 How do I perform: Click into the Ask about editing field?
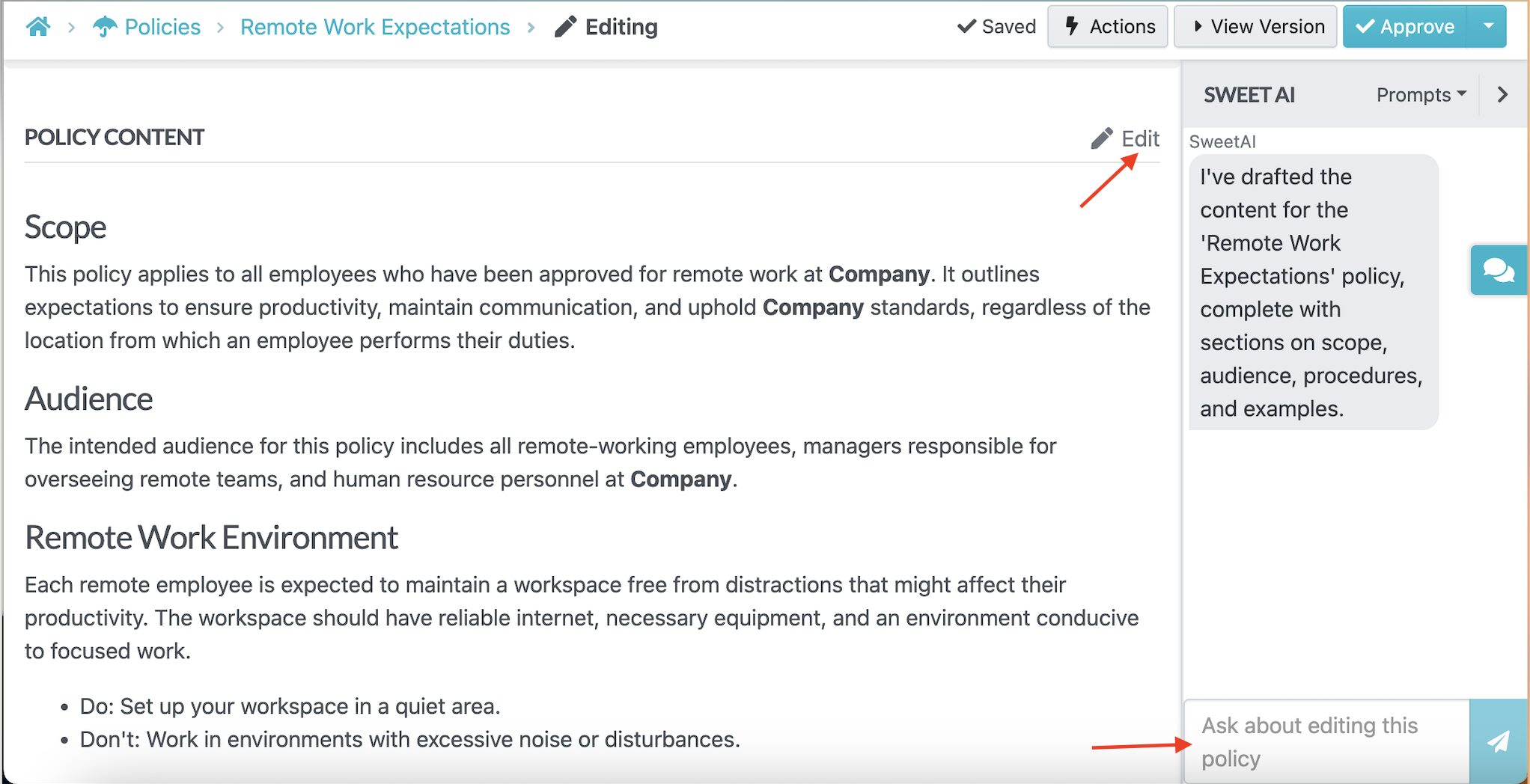[x=1317, y=741]
